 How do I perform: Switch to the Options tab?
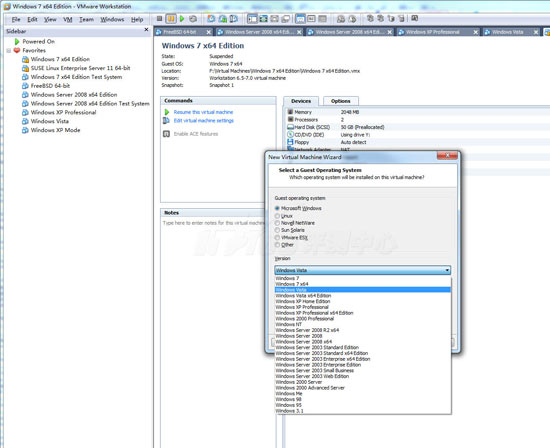(x=341, y=101)
